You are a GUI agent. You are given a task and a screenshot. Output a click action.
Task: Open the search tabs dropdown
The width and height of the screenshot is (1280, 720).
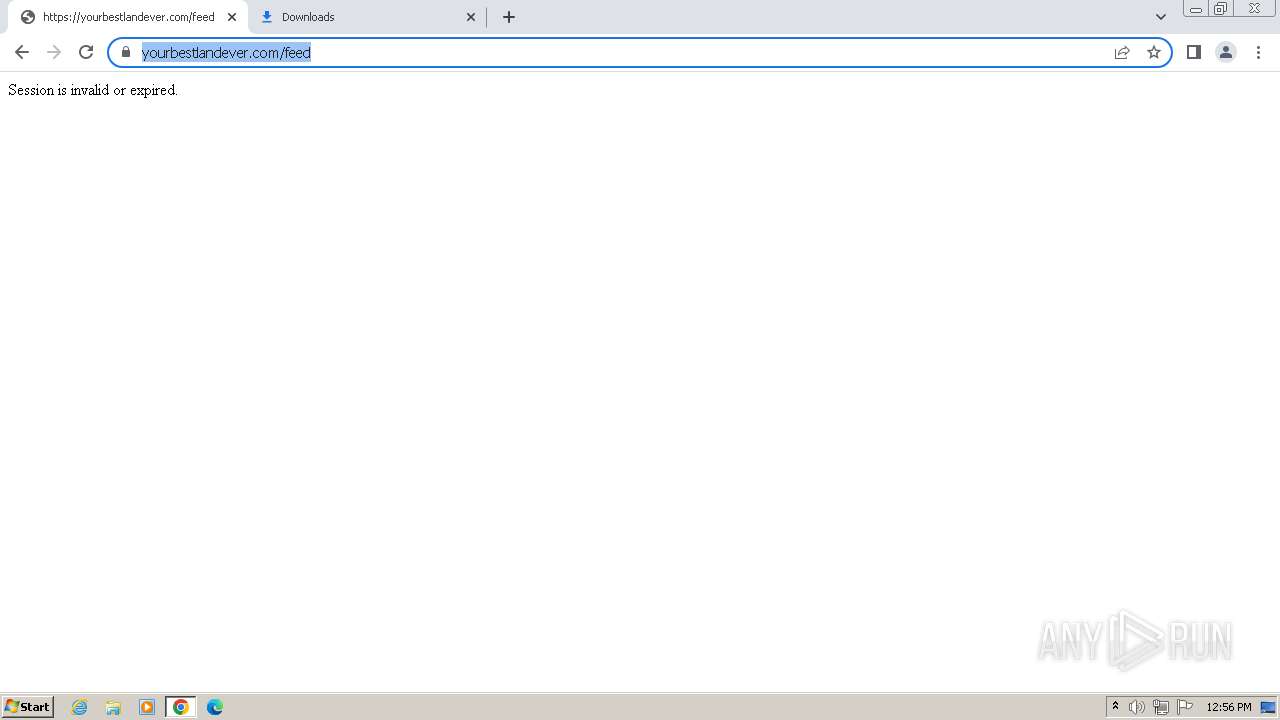coord(1161,17)
